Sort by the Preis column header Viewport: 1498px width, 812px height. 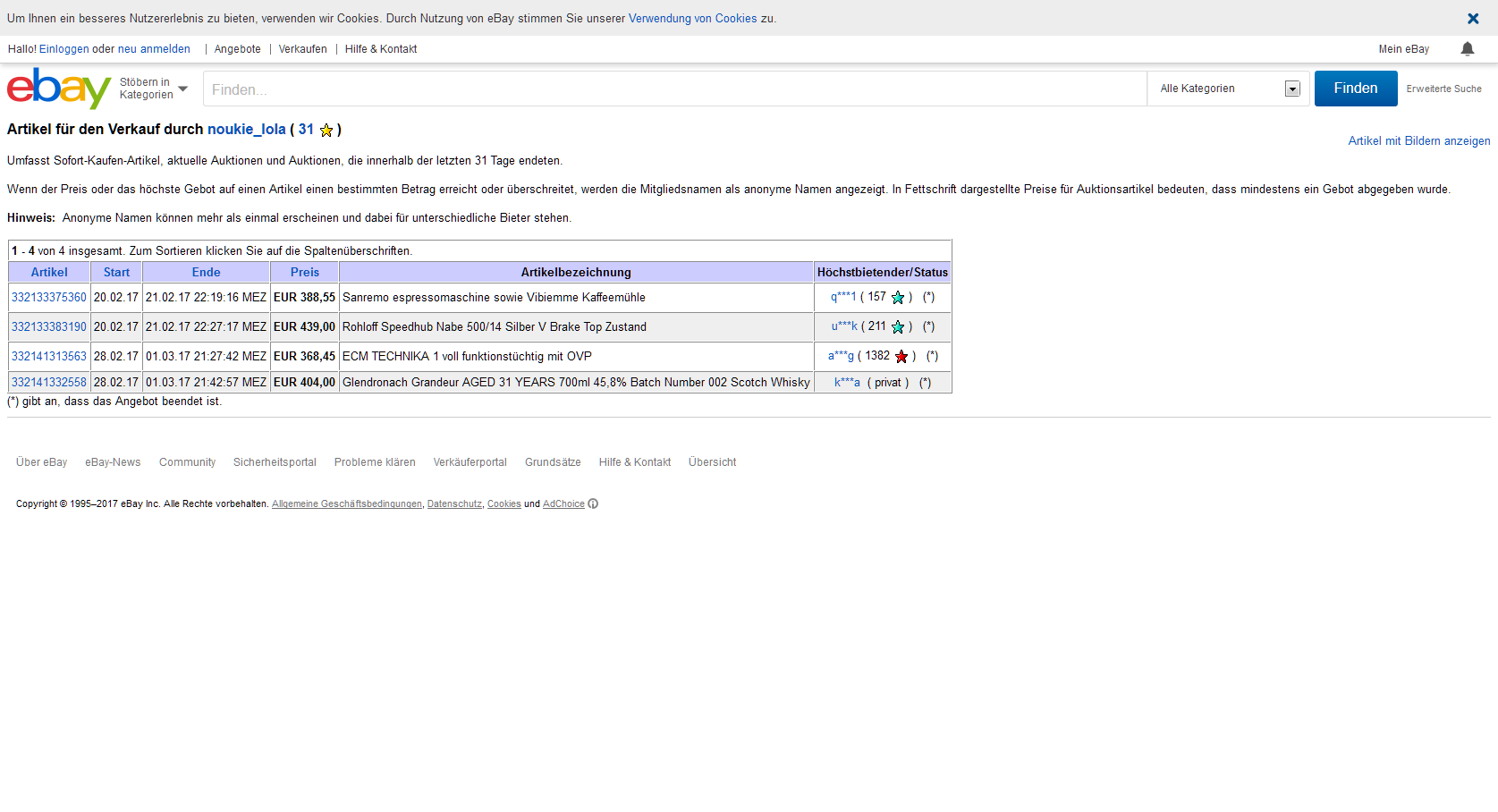tap(305, 273)
